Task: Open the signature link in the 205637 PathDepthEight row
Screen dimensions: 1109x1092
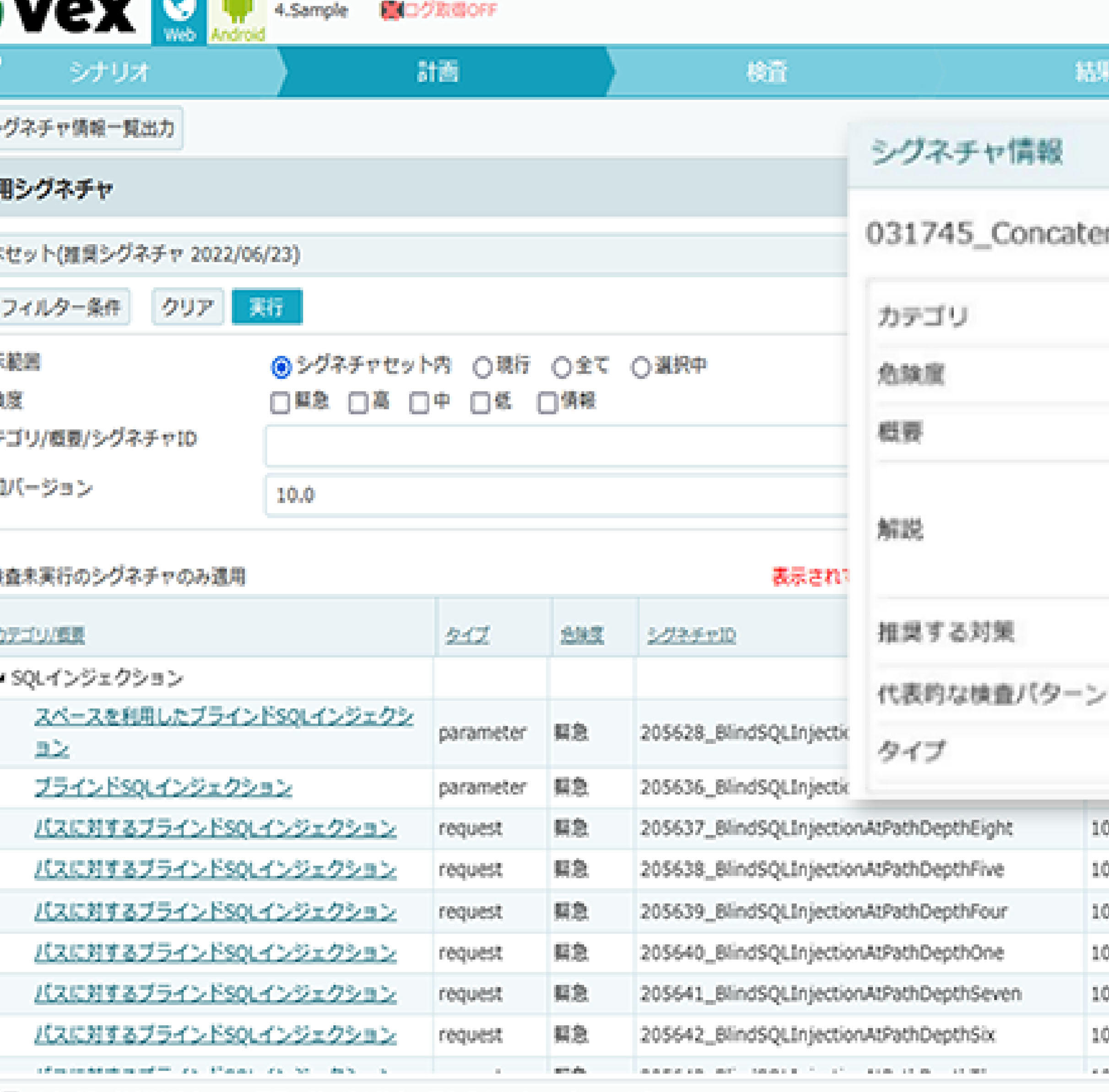Action: pyautogui.click(x=215, y=828)
